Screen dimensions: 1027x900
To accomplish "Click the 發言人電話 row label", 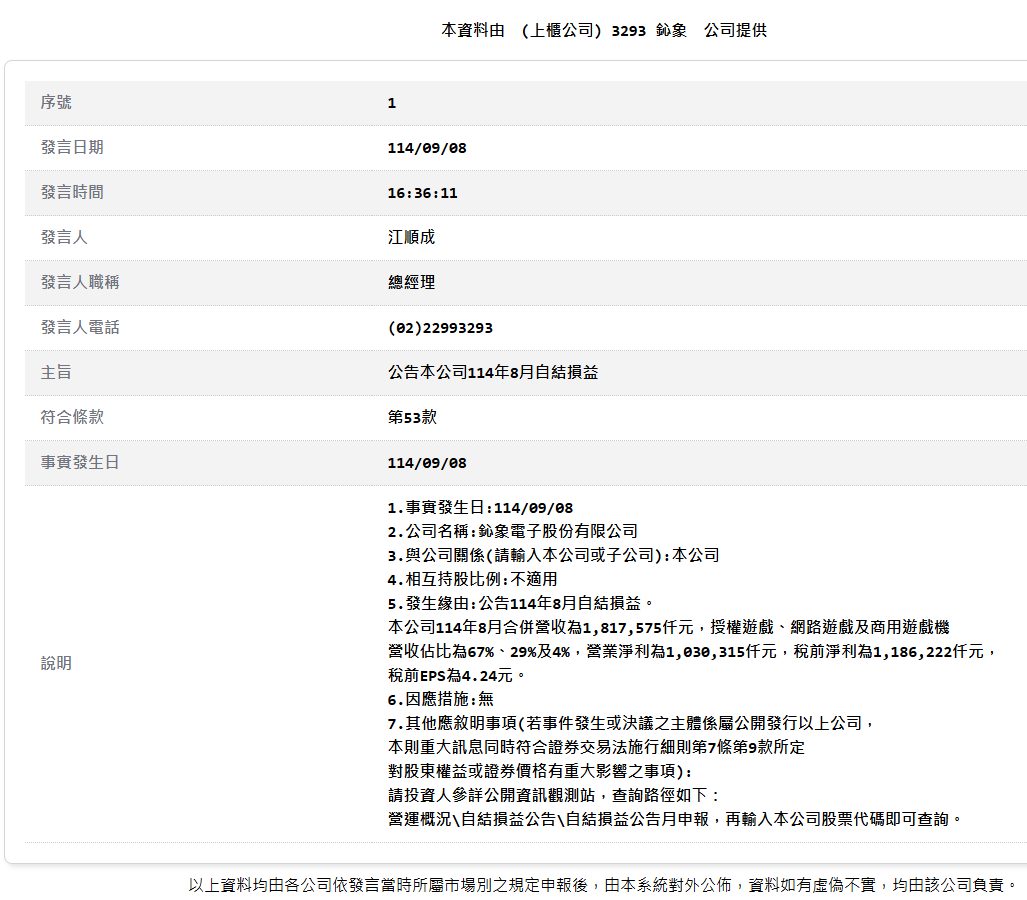I will pos(80,327).
